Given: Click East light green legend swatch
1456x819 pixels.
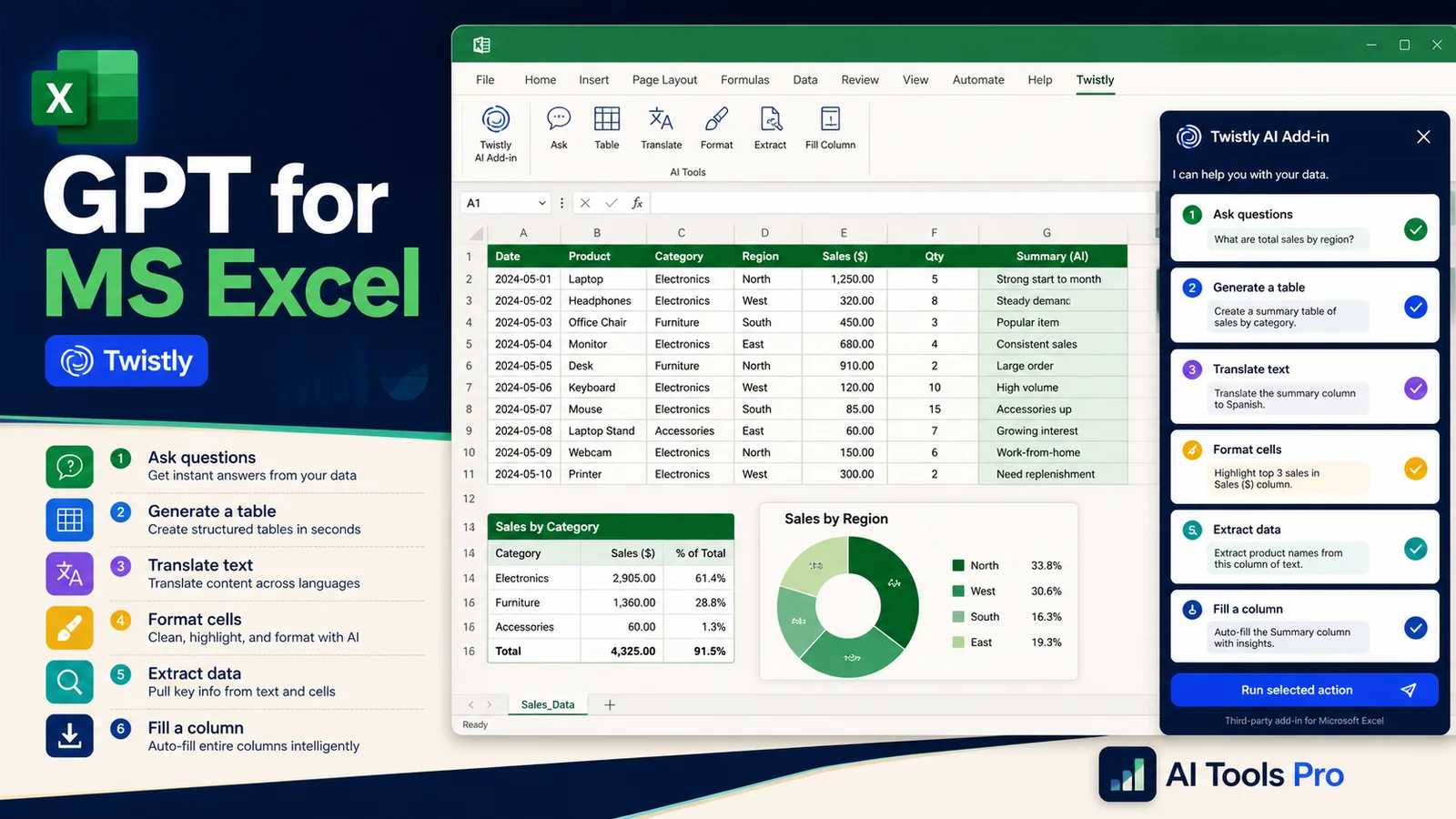Looking at the screenshot, I should click(x=958, y=642).
